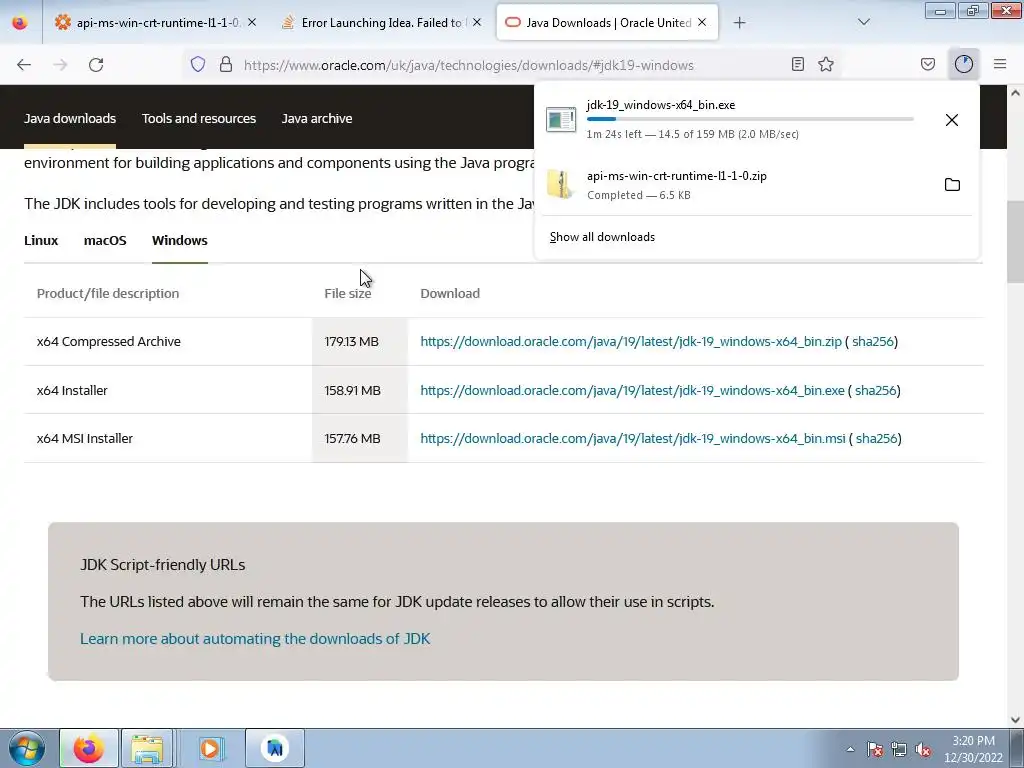Click the forward navigation arrow
The width and height of the screenshot is (1024, 768).
pyautogui.click(x=60, y=65)
